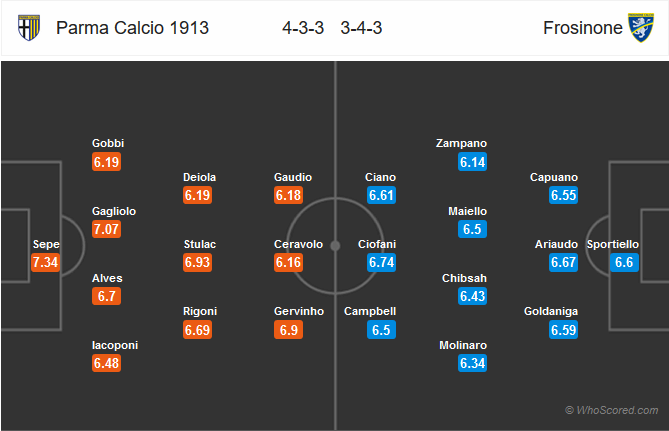The image size is (669, 431).
Task: Click the center spot of the pitch
Action: 335,246
